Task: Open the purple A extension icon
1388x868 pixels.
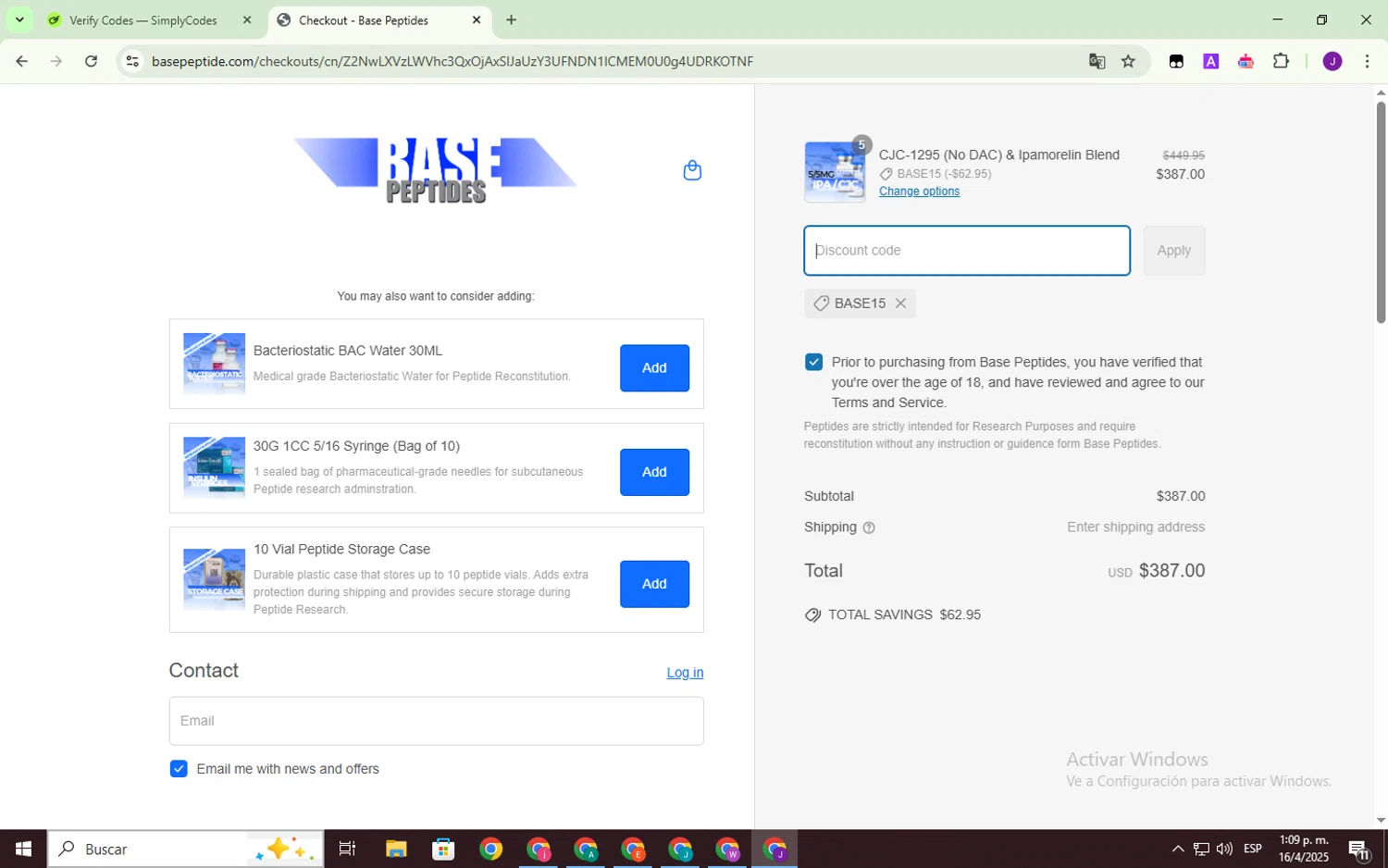Action: [x=1210, y=61]
